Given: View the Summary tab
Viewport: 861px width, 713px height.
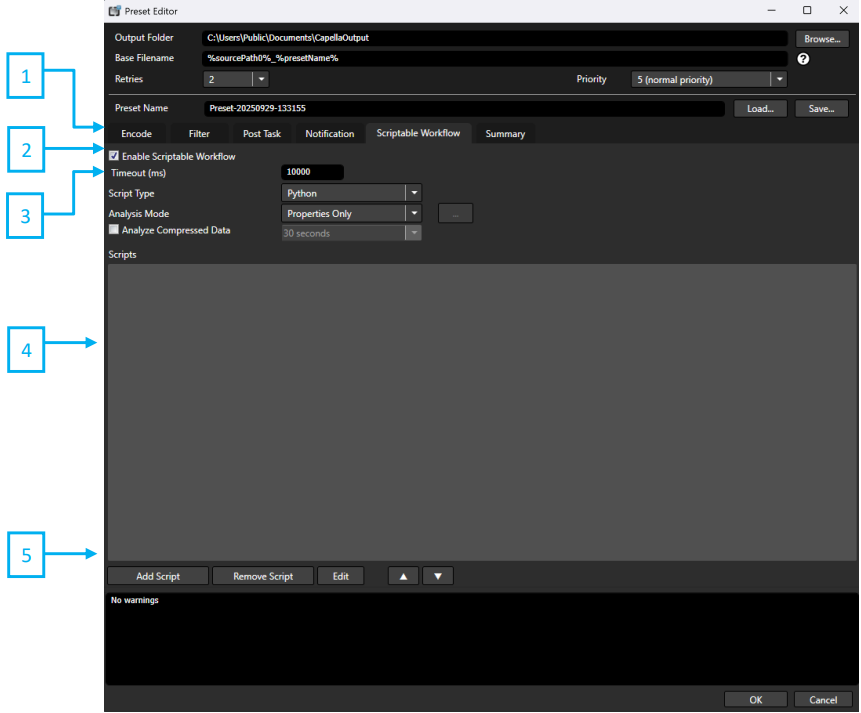Looking at the screenshot, I should coord(504,133).
